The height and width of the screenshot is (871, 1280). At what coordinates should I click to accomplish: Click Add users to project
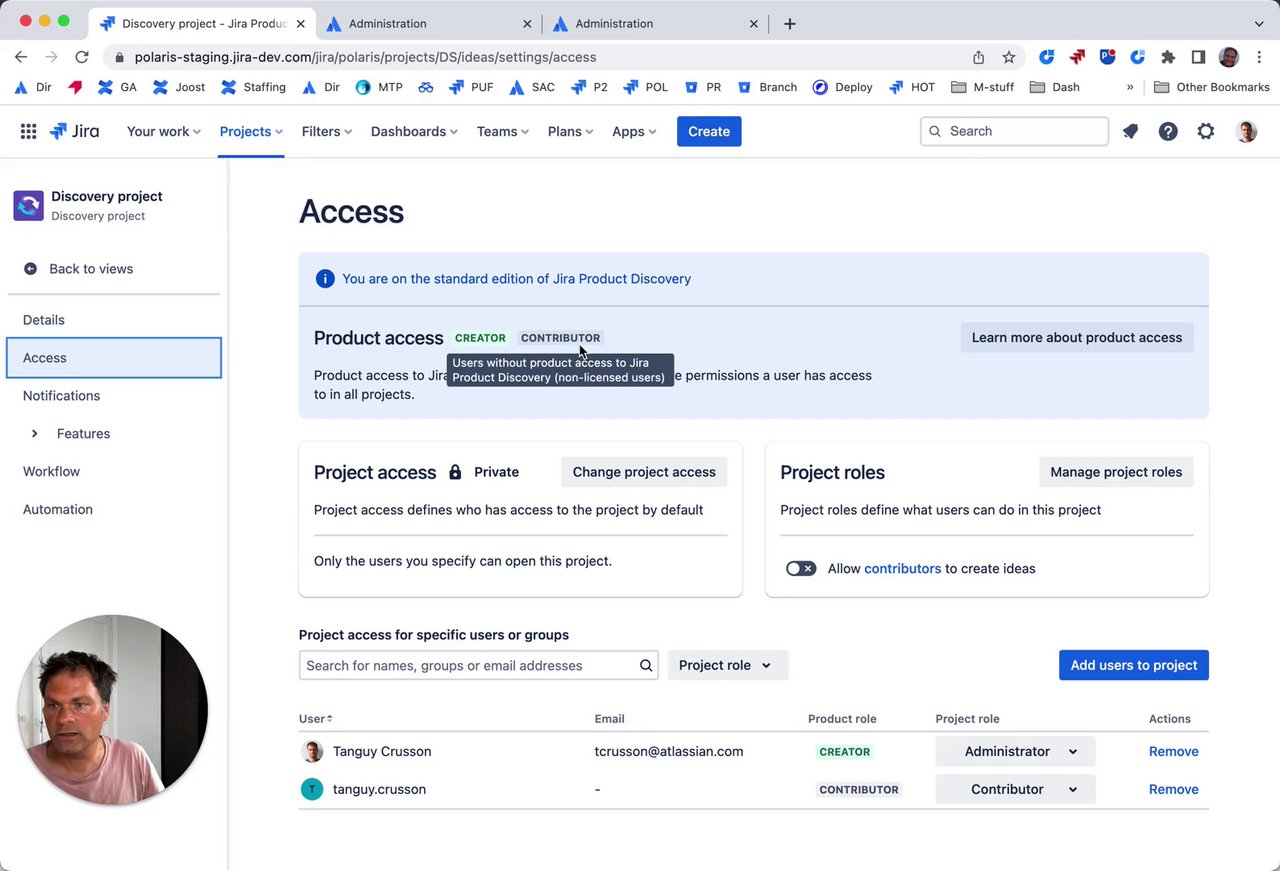coord(1134,666)
